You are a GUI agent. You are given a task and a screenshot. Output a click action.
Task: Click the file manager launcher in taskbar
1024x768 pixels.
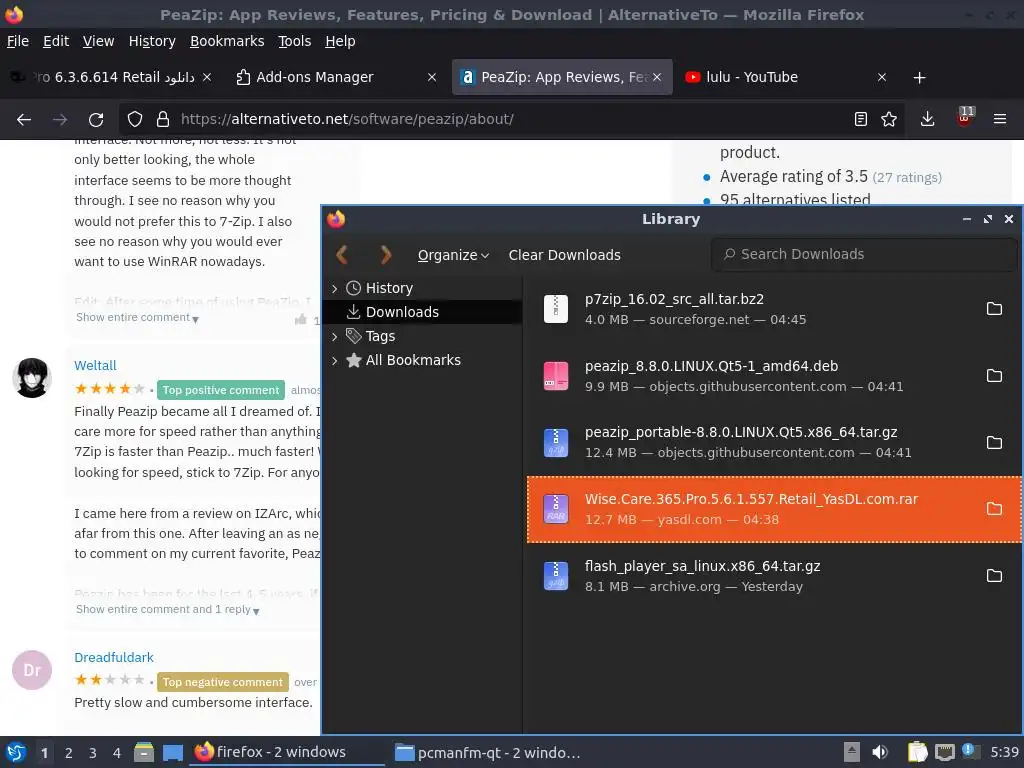pos(144,752)
